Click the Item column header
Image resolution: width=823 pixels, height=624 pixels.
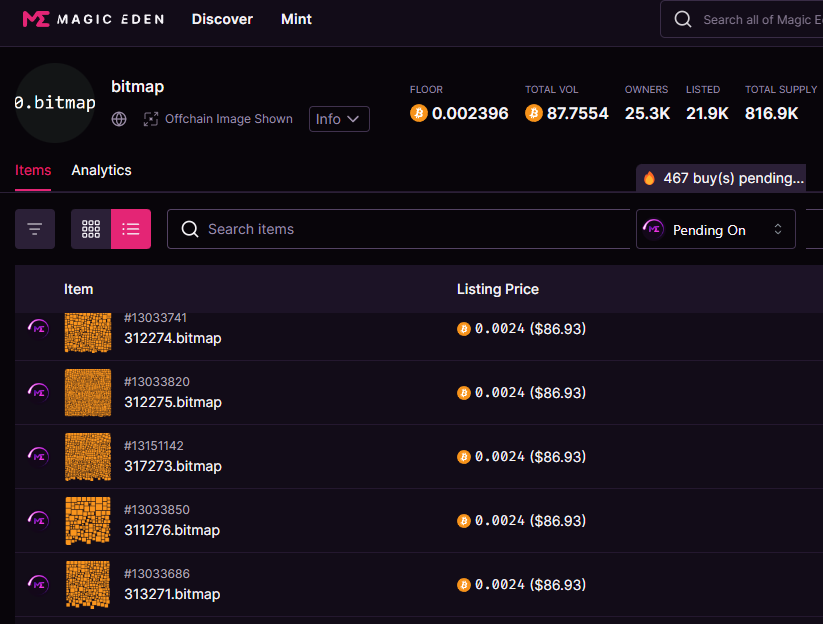[79, 289]
